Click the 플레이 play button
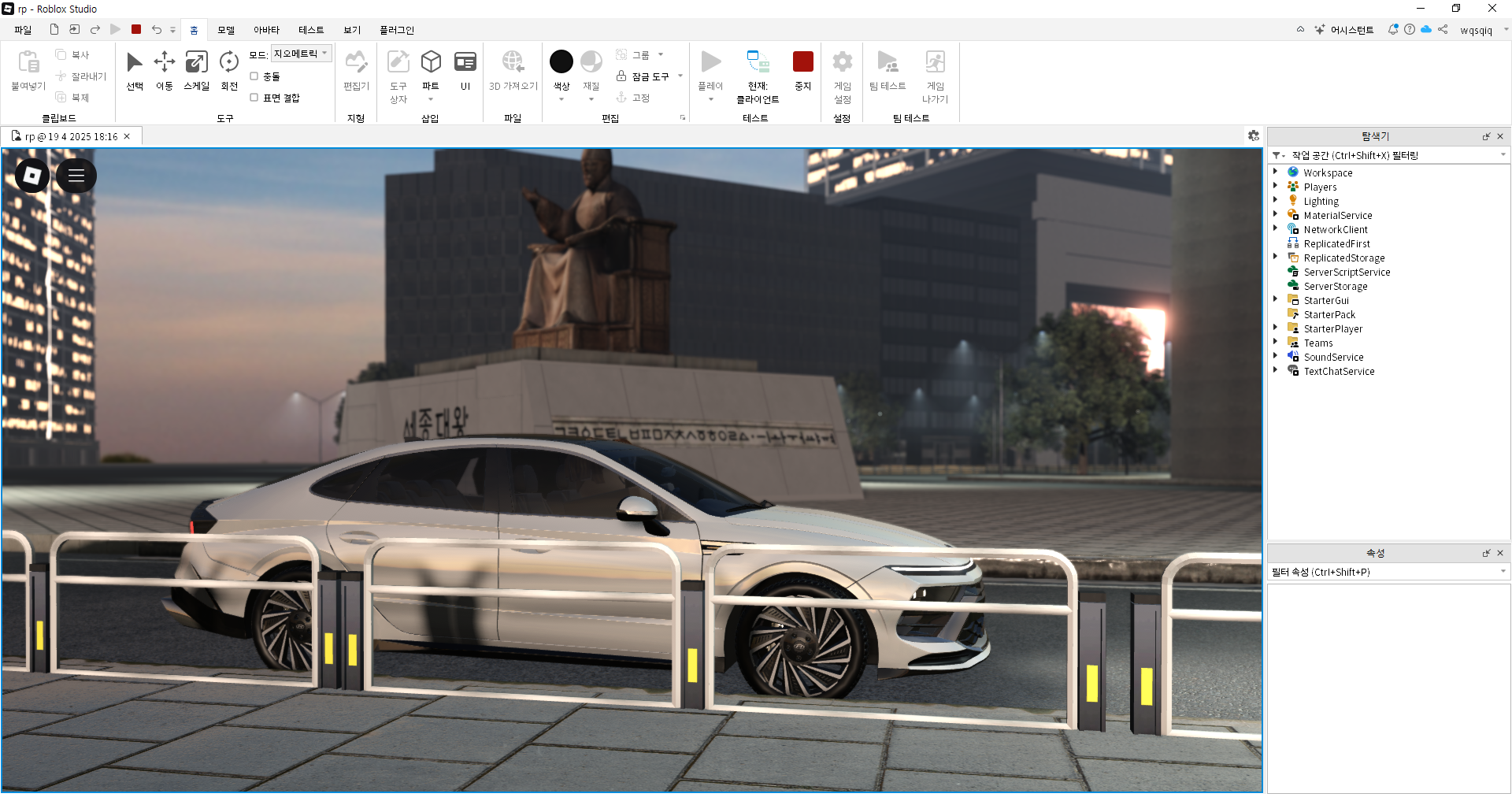1512x801 pixels. pyautogui.click(x=710, y=71)
